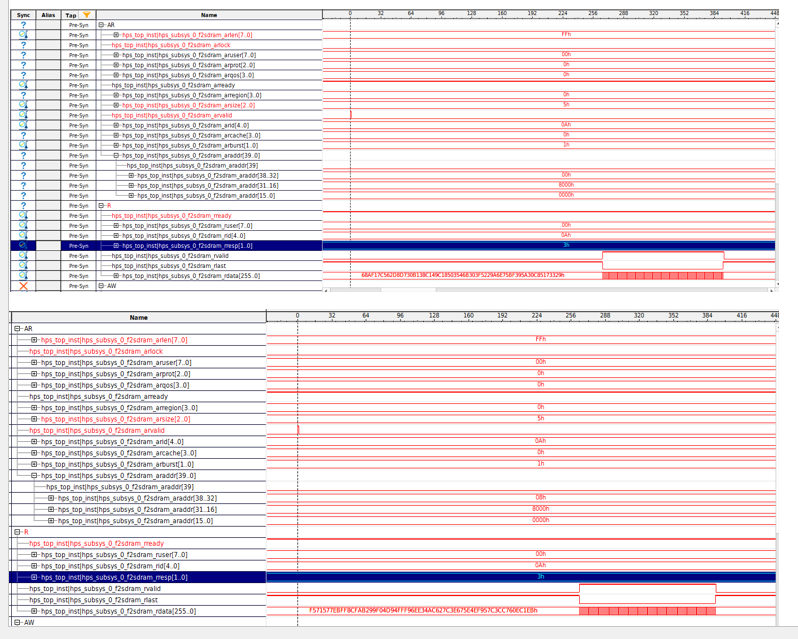Click the orange filter icon in the Tap header
798x639 pixels.
pos(87,15)
